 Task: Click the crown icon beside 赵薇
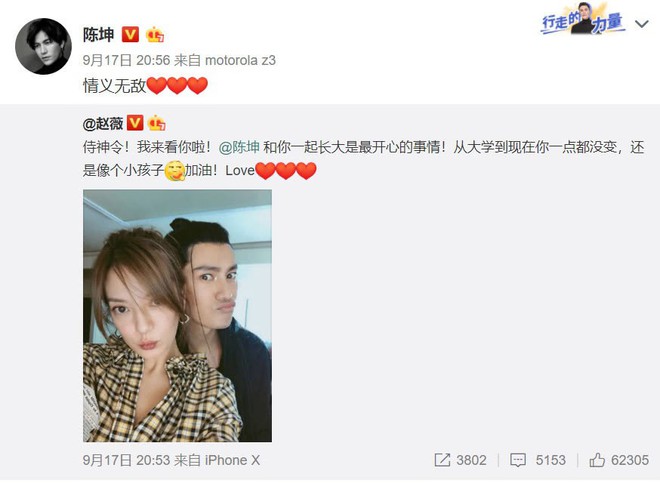point(156,123)
